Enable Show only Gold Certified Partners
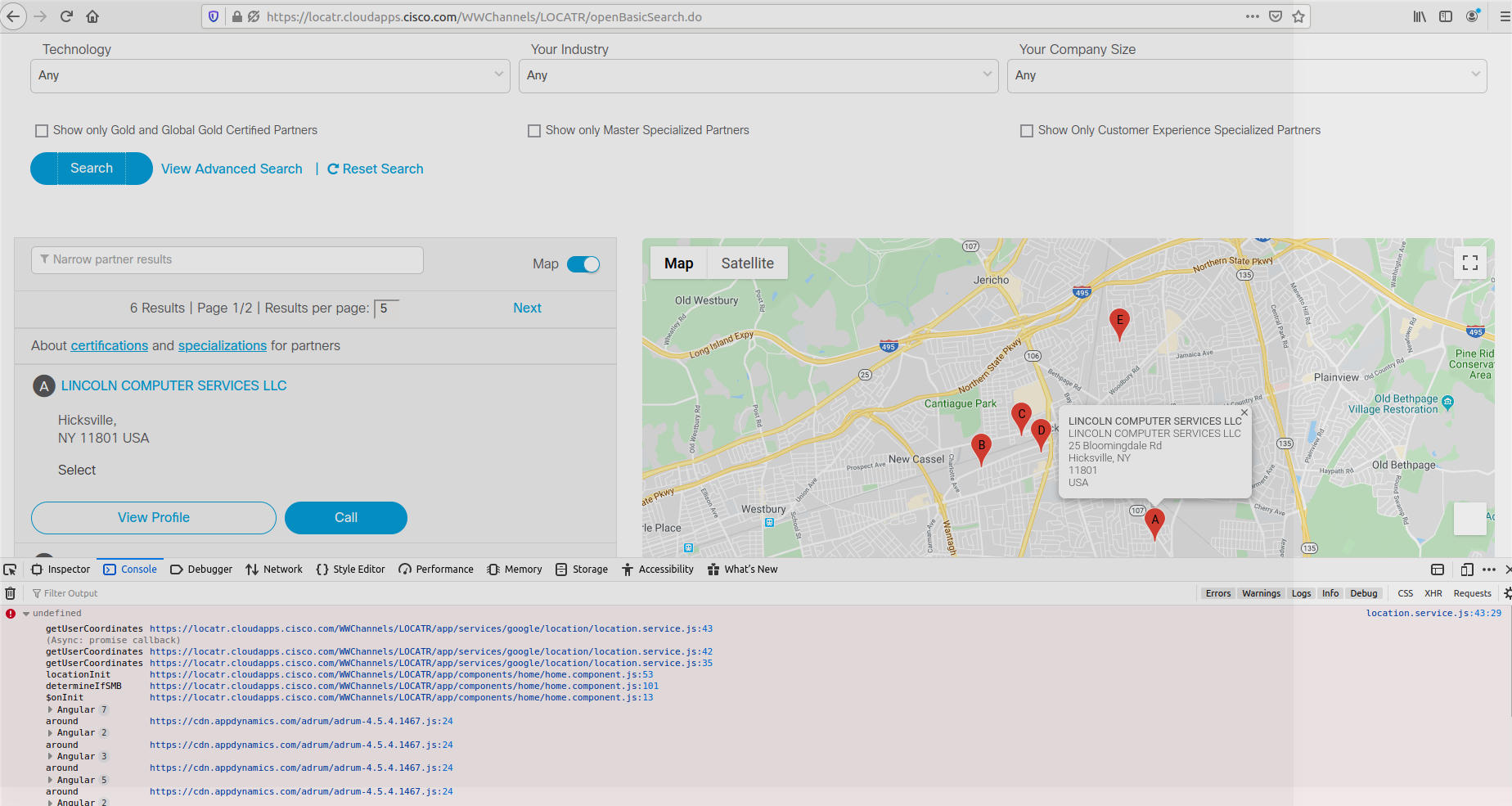The height and width of the screenshot is (806, 1512). click(42, 130)
